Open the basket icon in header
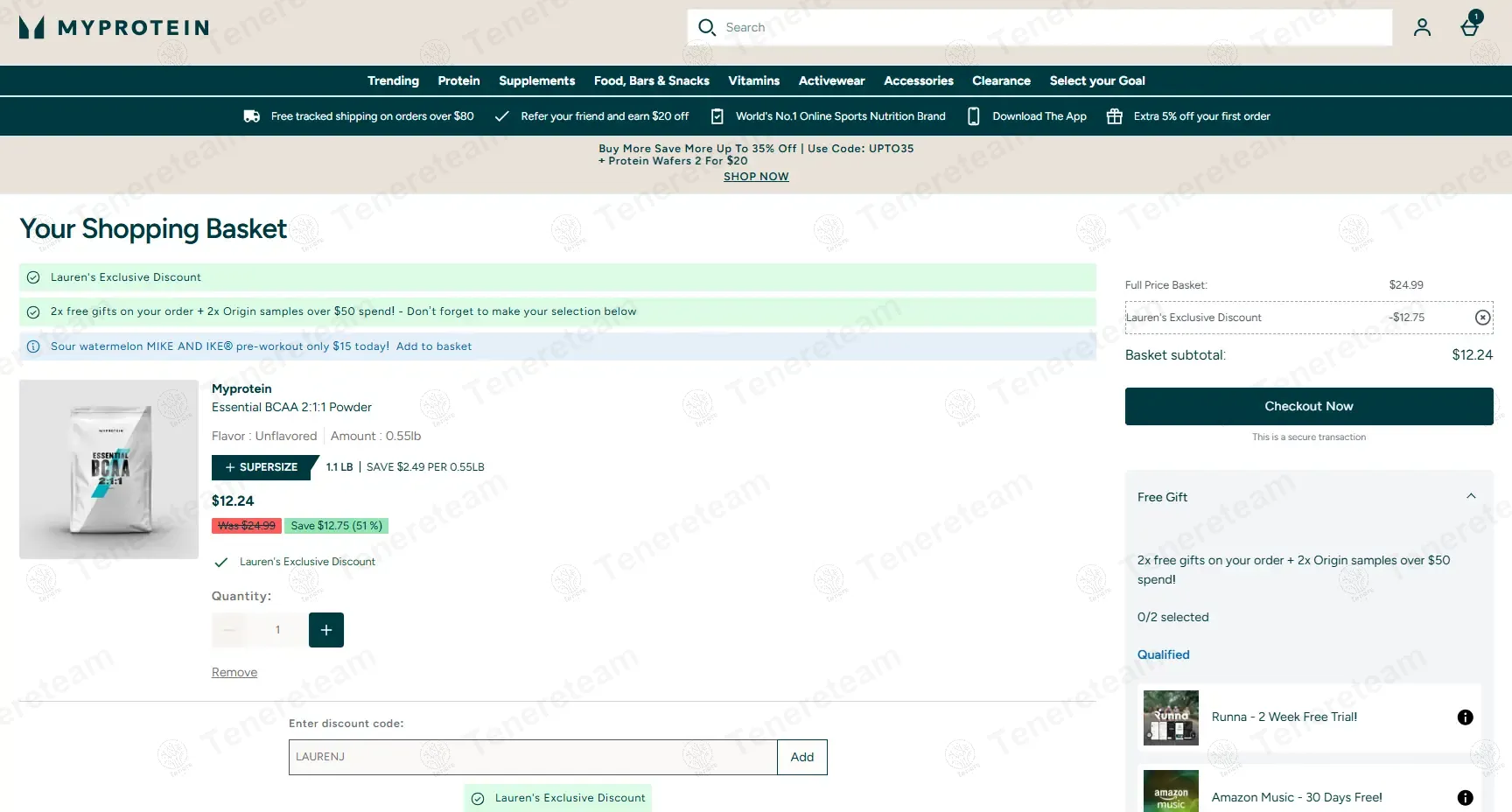1512x812 pixels. click(1470, 27)
